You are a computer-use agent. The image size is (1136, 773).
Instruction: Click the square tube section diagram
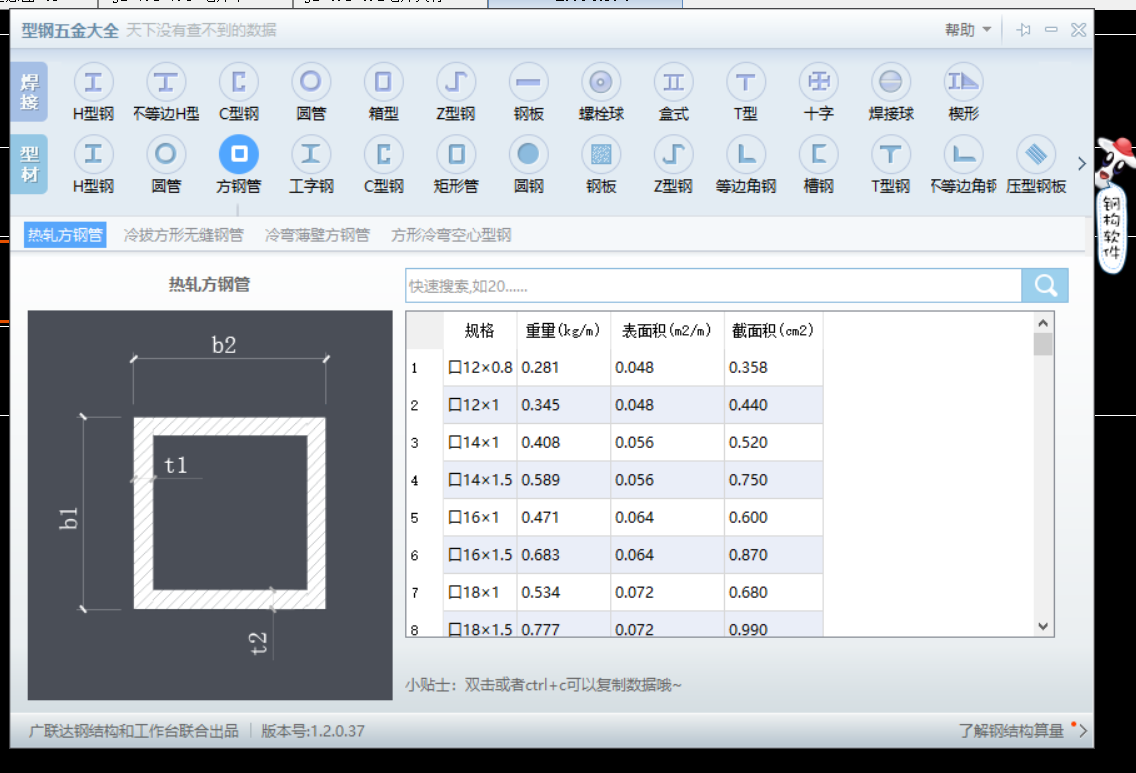[210, 505]
